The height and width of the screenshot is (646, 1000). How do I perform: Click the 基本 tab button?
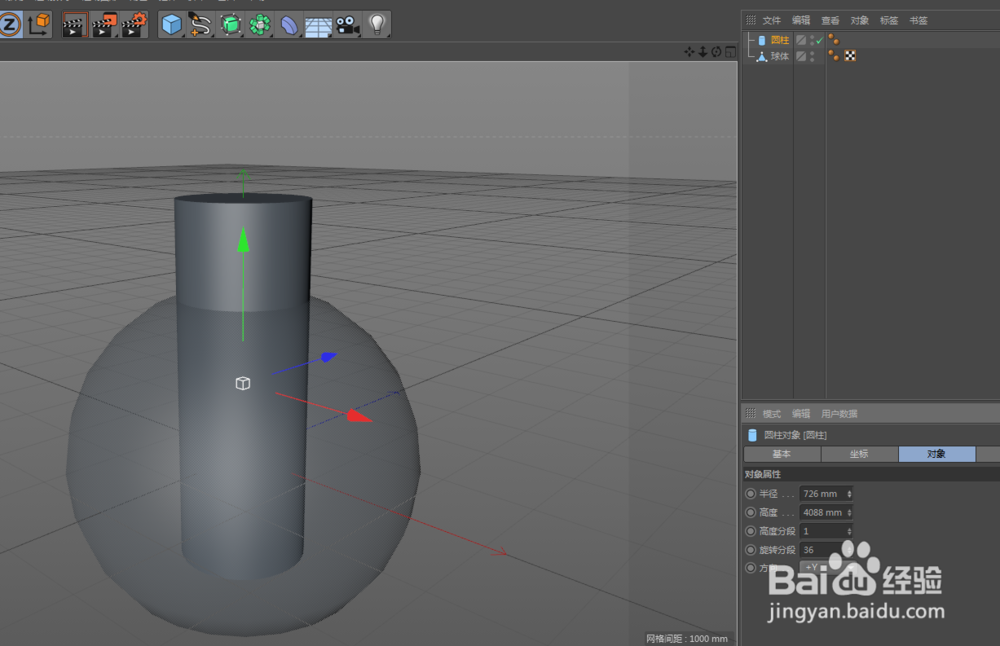tap(782, 453)
